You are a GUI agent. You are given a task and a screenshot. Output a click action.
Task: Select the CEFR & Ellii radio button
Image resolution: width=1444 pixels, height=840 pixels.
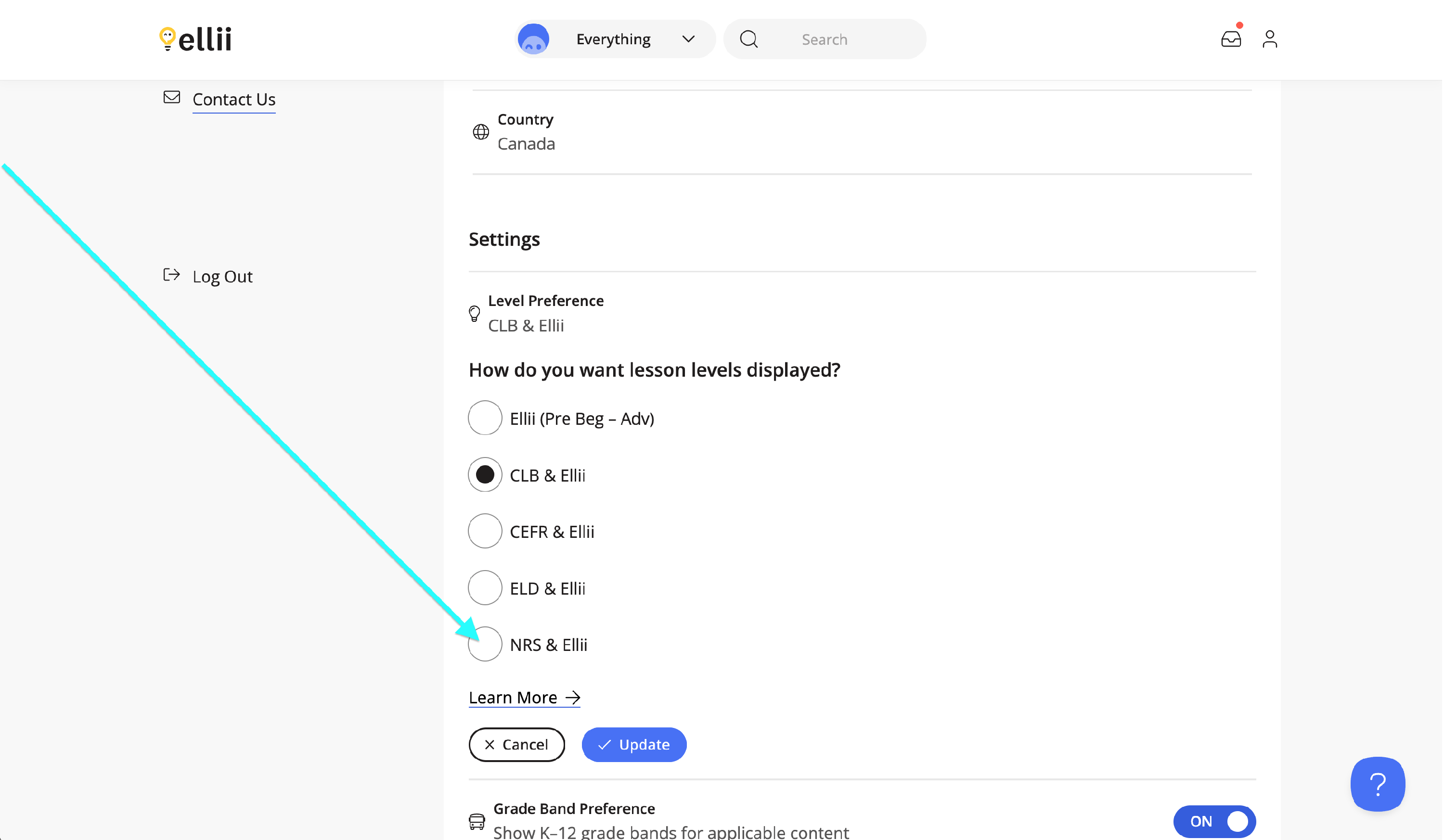[x=485, y=531]
